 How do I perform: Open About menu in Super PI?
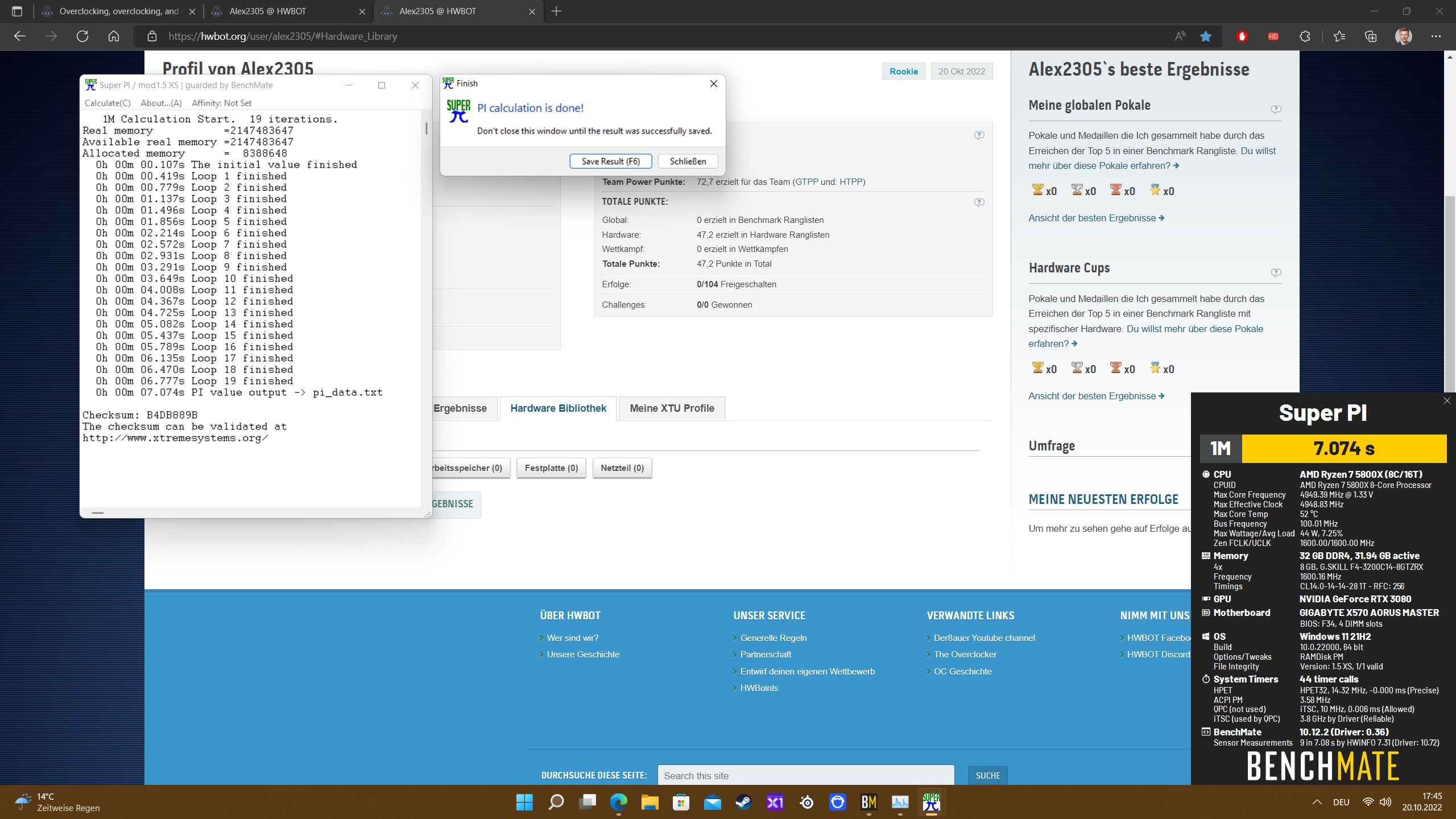(x=161, y=103)
